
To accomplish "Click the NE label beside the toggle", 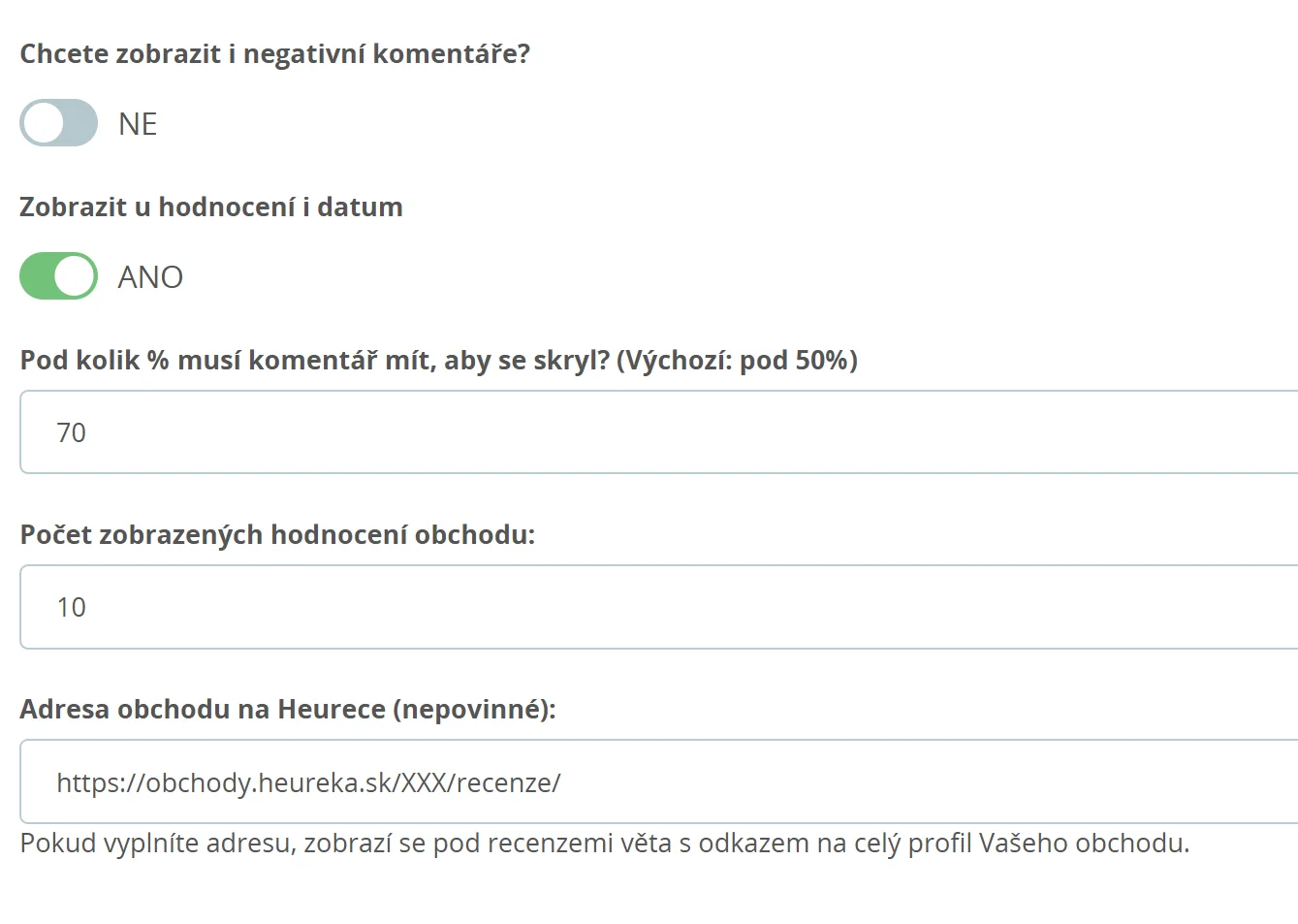I will coord(138,124).
